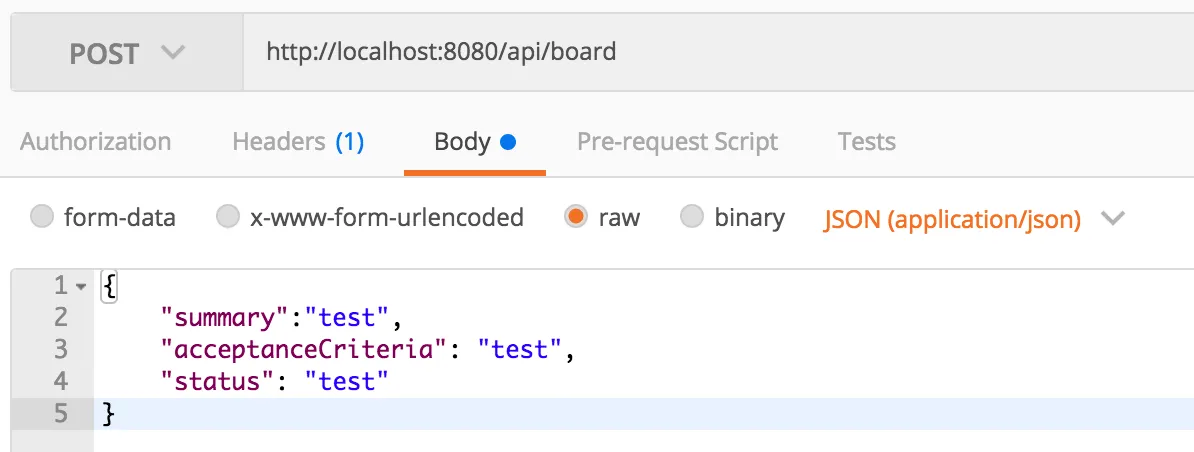Click the "summary" key in the editor

tap(223, 318)
